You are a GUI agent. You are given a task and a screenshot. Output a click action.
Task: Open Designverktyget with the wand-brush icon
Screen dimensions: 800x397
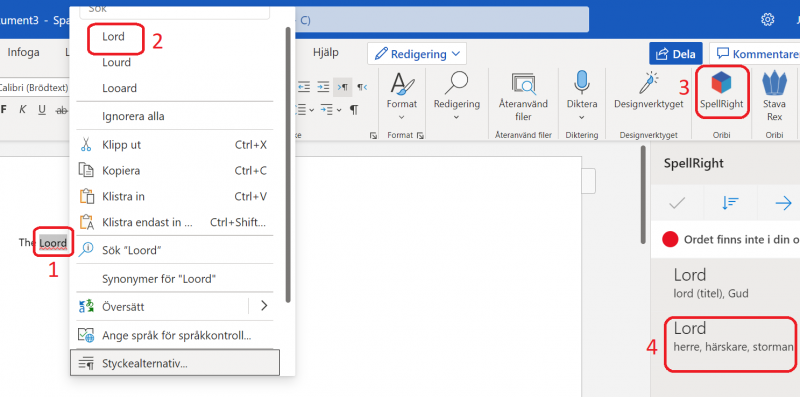click(648, 91)
